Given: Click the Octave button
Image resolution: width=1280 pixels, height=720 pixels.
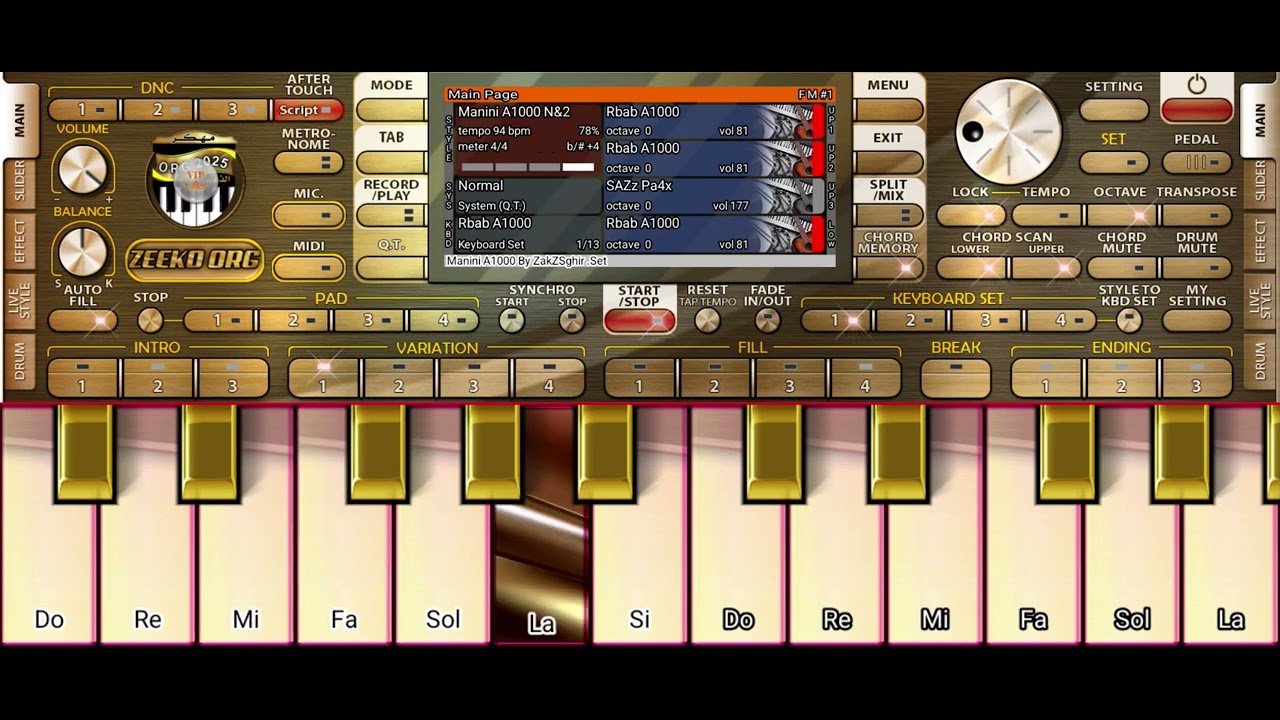Looking at the screenshot, I should (1121, 215).
